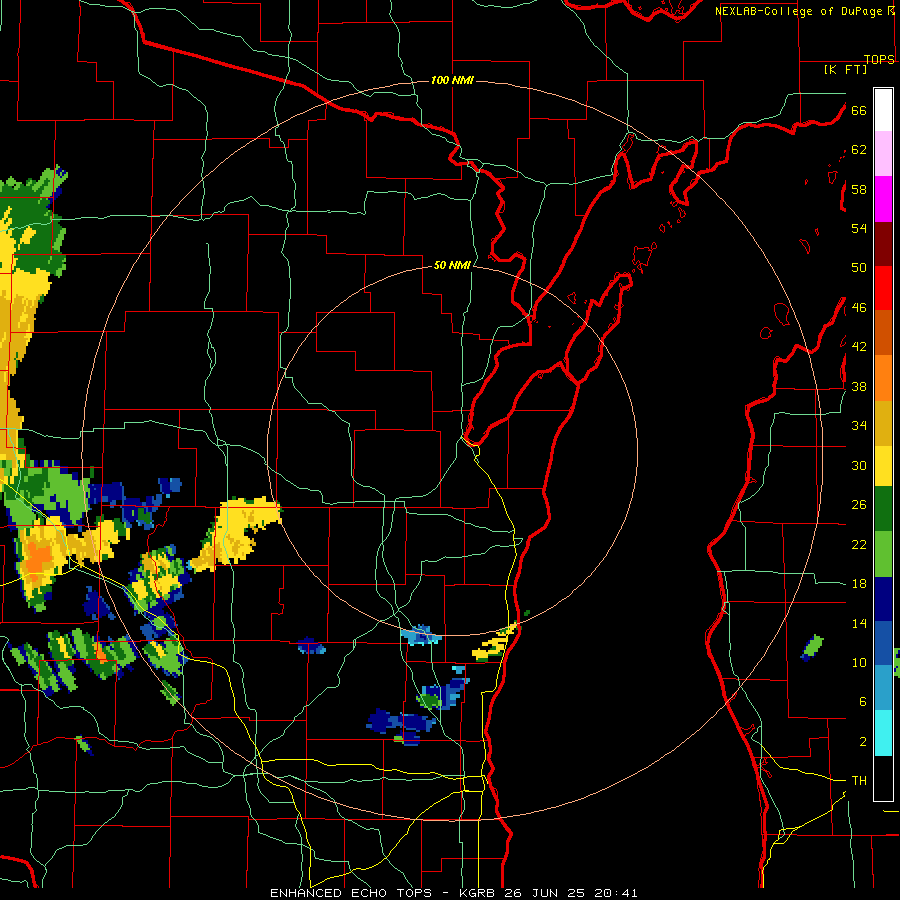This screenshot has height=900, width=900.
Task: Click the 10 legend value label
Action: tap(859, 662)
